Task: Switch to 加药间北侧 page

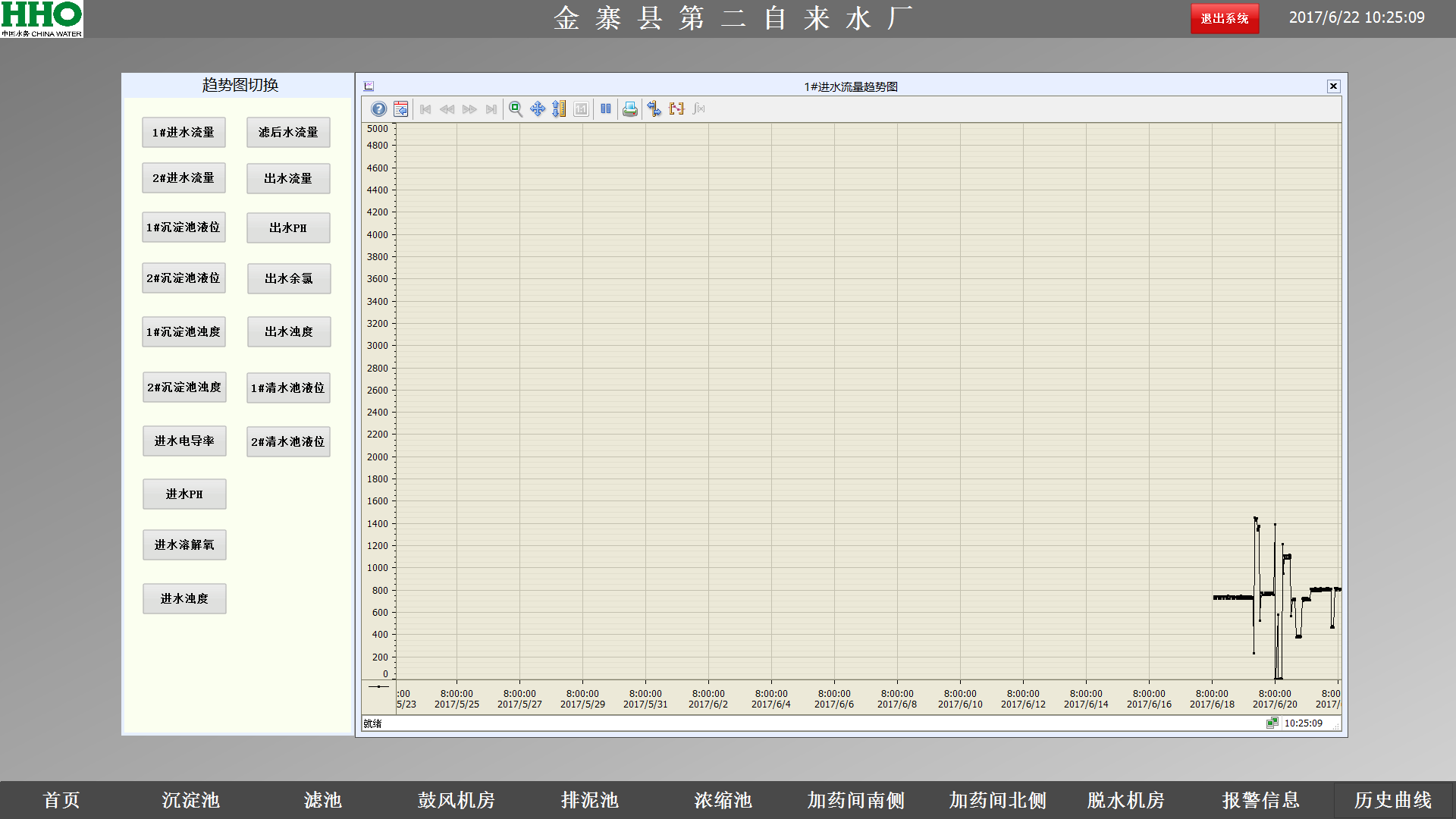Action: [998, 800]
